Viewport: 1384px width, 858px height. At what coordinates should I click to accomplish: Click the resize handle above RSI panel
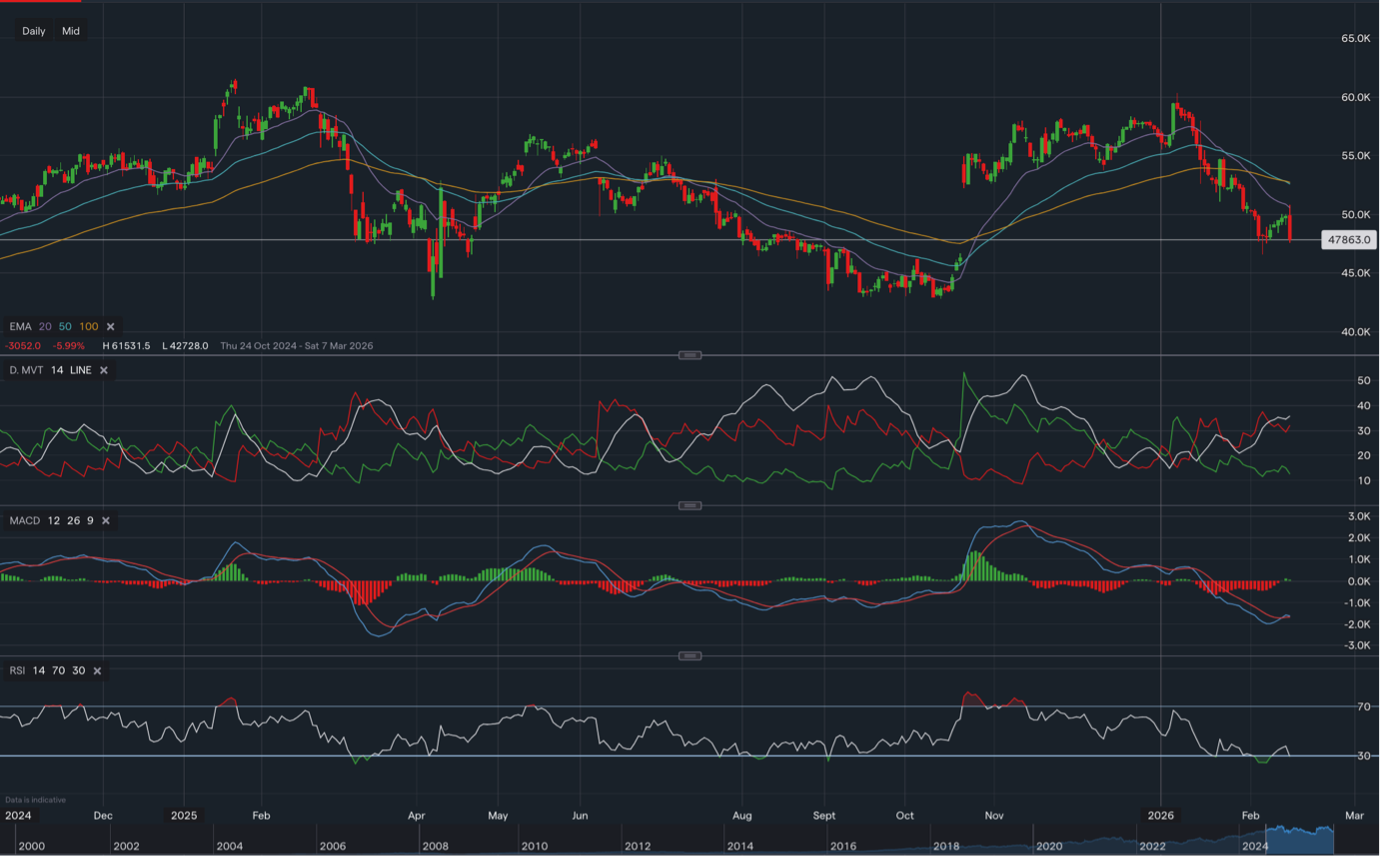point(690,656)
